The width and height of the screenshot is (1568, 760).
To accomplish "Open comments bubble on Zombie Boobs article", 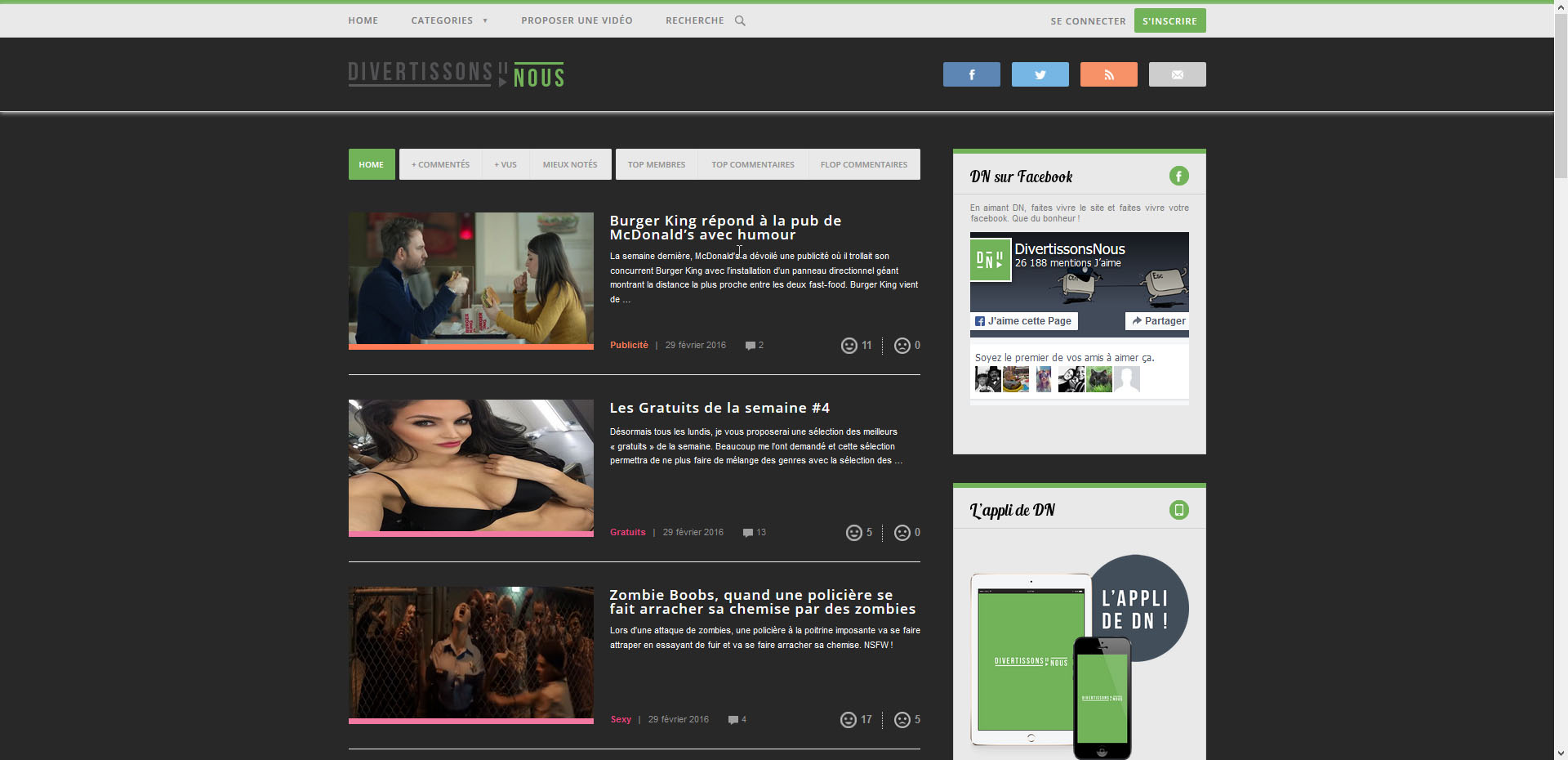I will pyautogui.click(x=733, y=720).
